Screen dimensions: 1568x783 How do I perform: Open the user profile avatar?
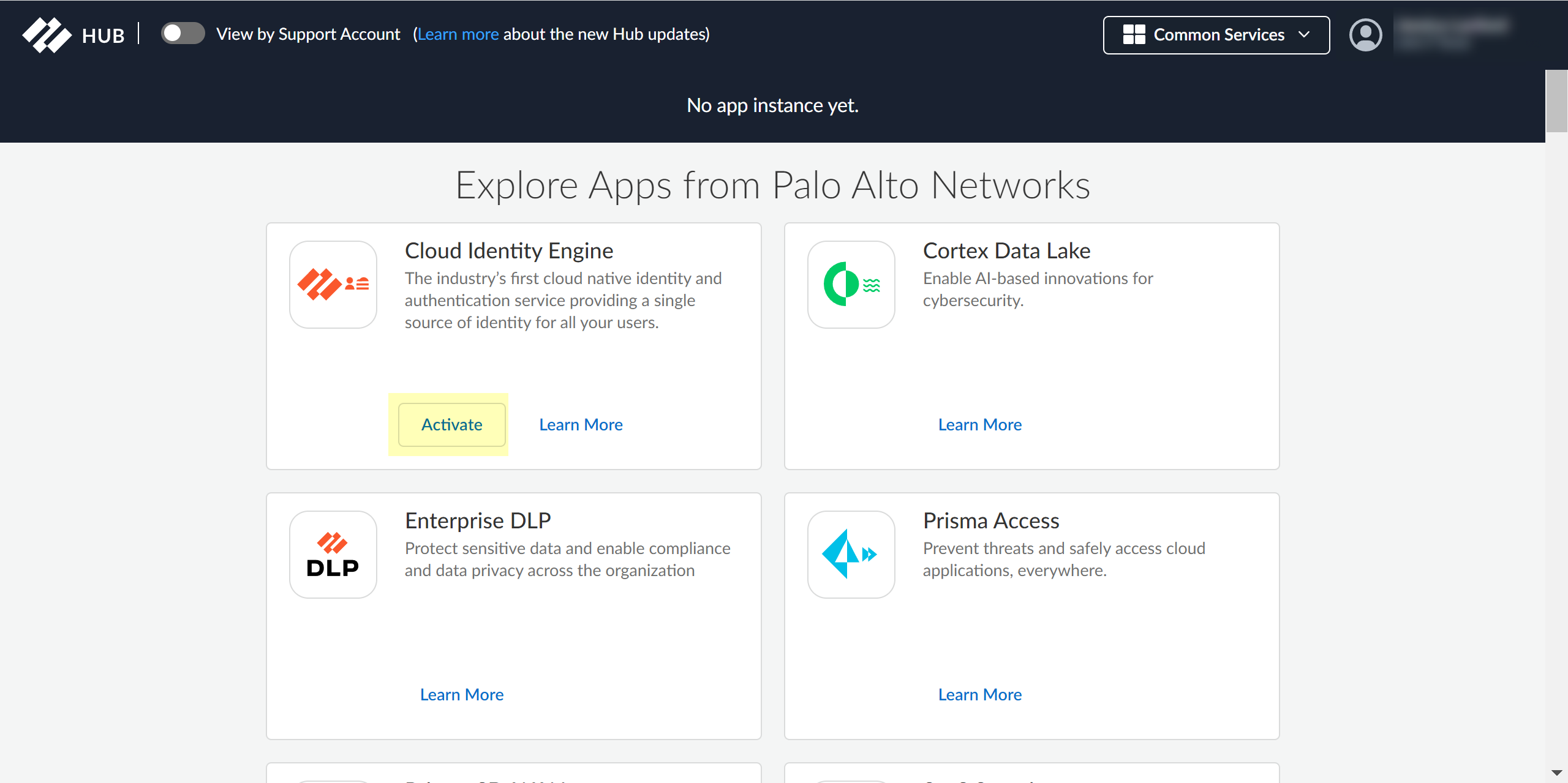(1365, 34)
